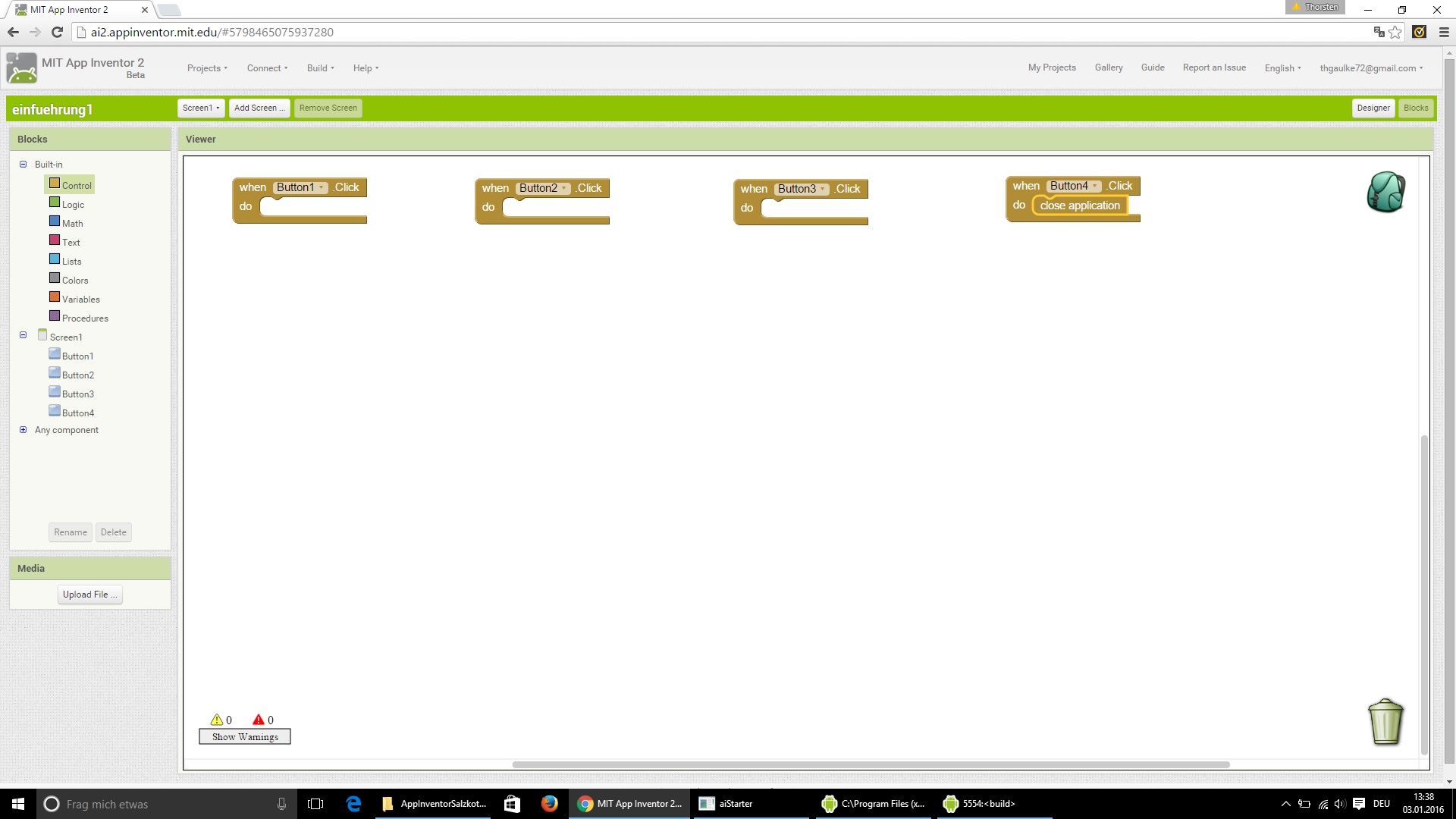
Task: Open the Connect menu
Action: click(267, 67)
